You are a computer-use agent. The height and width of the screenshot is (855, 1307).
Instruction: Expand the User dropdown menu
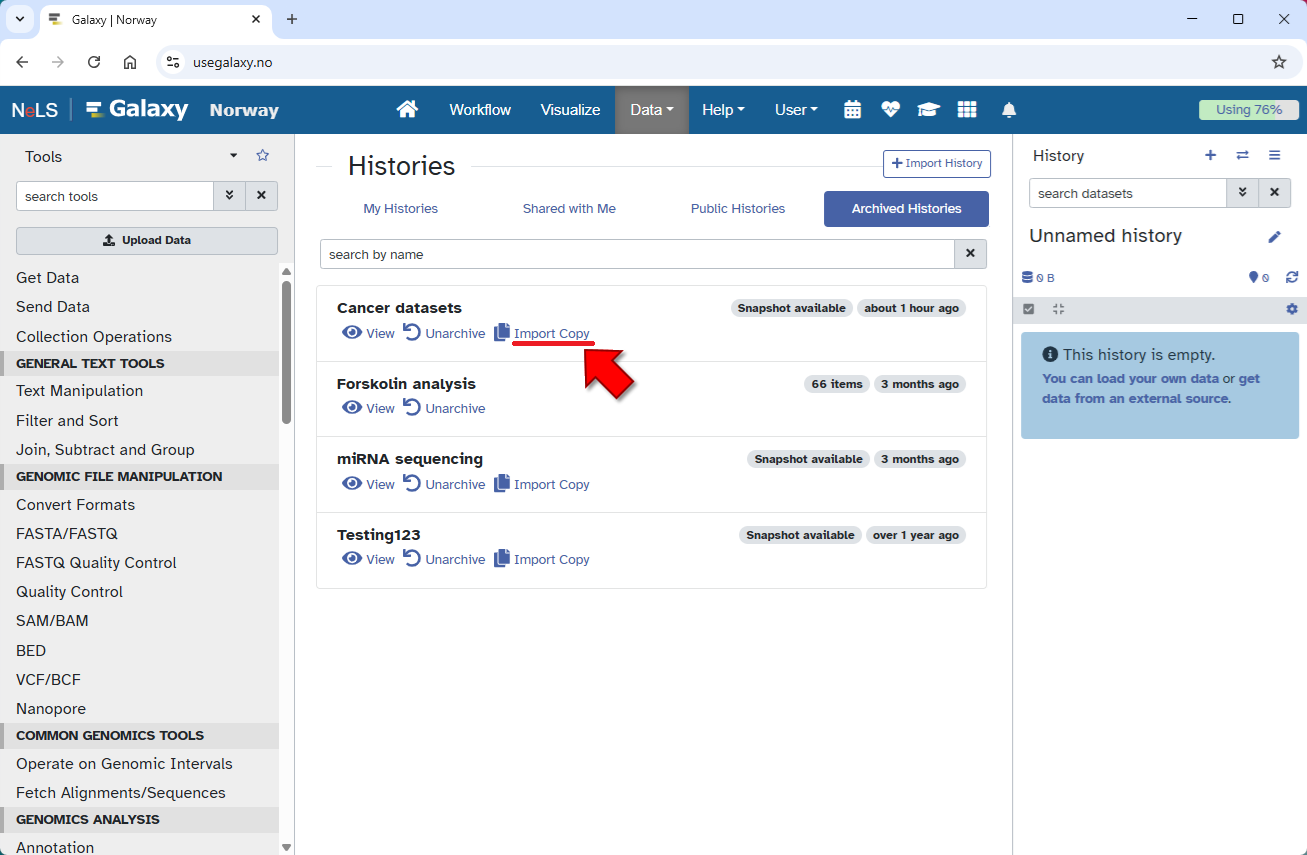click(796, 110)
